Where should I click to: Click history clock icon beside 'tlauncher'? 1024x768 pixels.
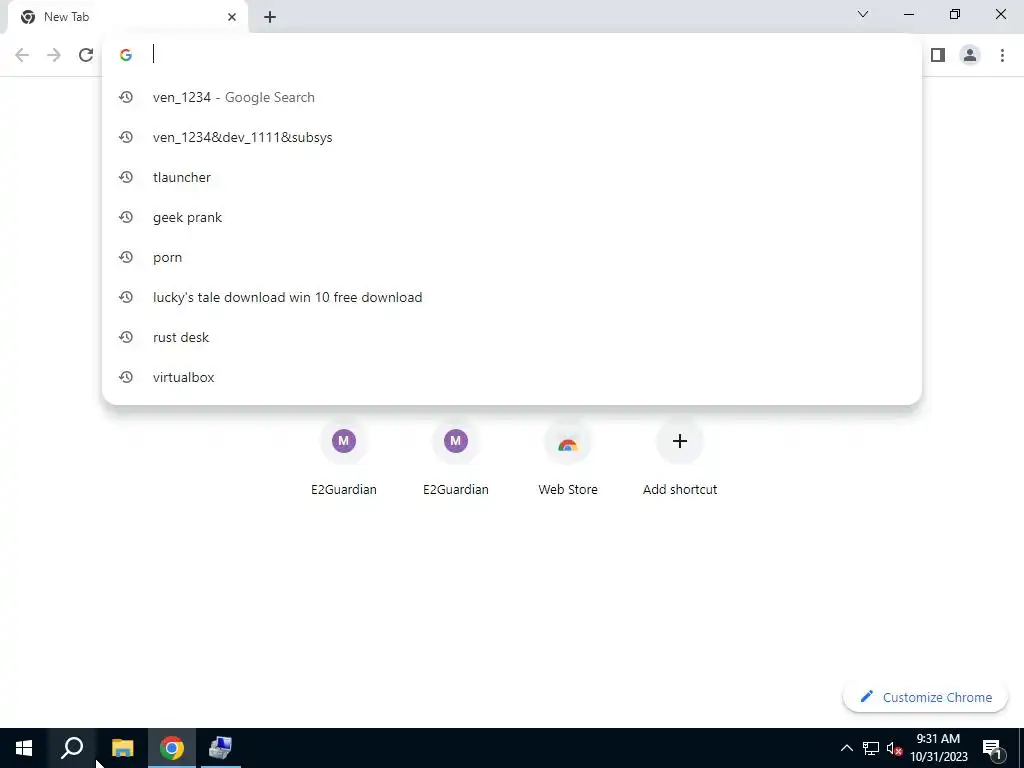tap(126, 177)
